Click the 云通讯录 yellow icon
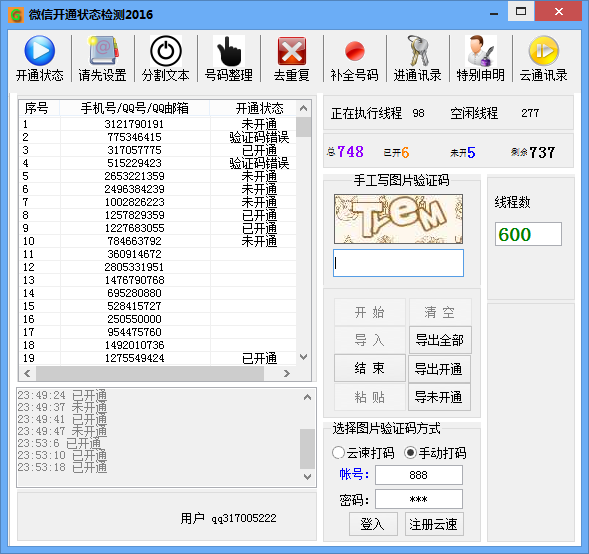The image size is (589, 554). coord(544,51)
